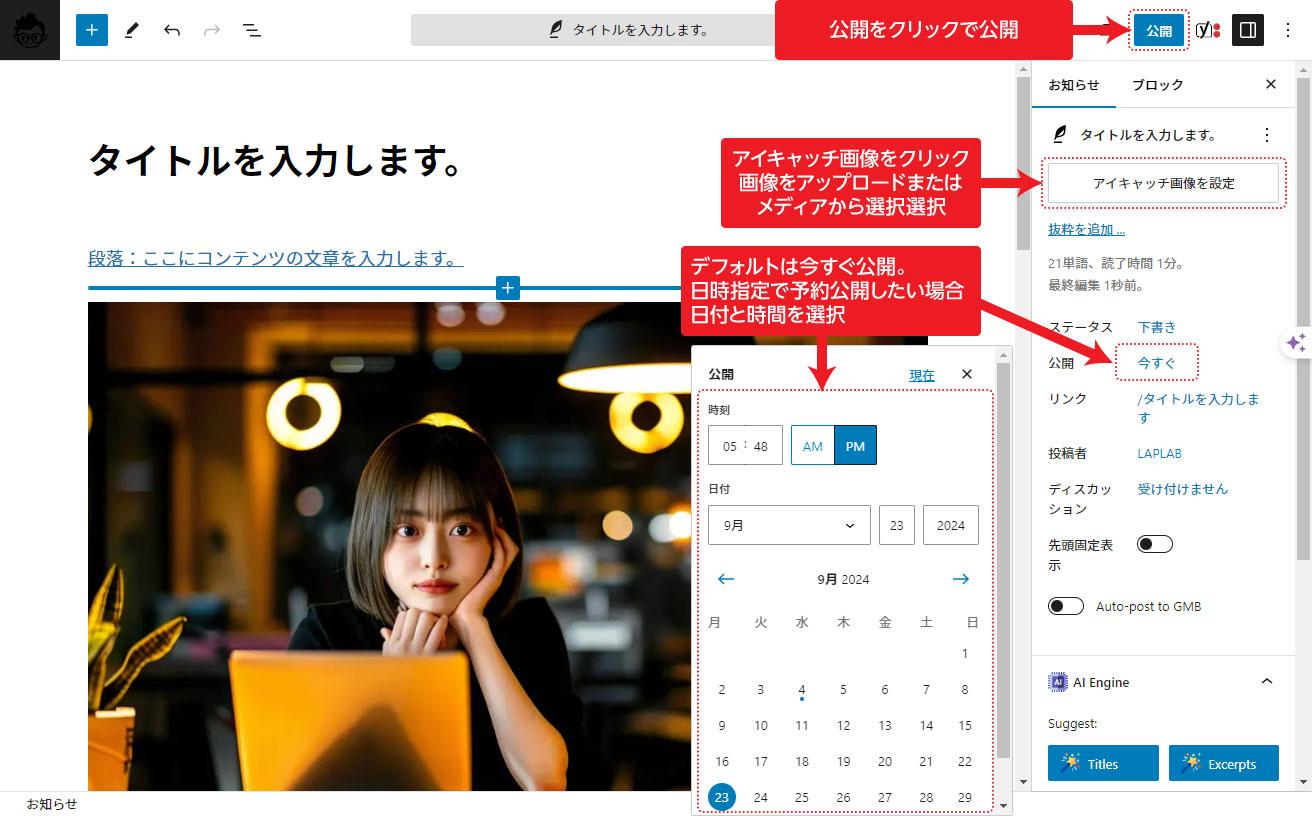Open the post title block options menu
This screenshot has height=816, width=1312.
tap(1268, 133)
